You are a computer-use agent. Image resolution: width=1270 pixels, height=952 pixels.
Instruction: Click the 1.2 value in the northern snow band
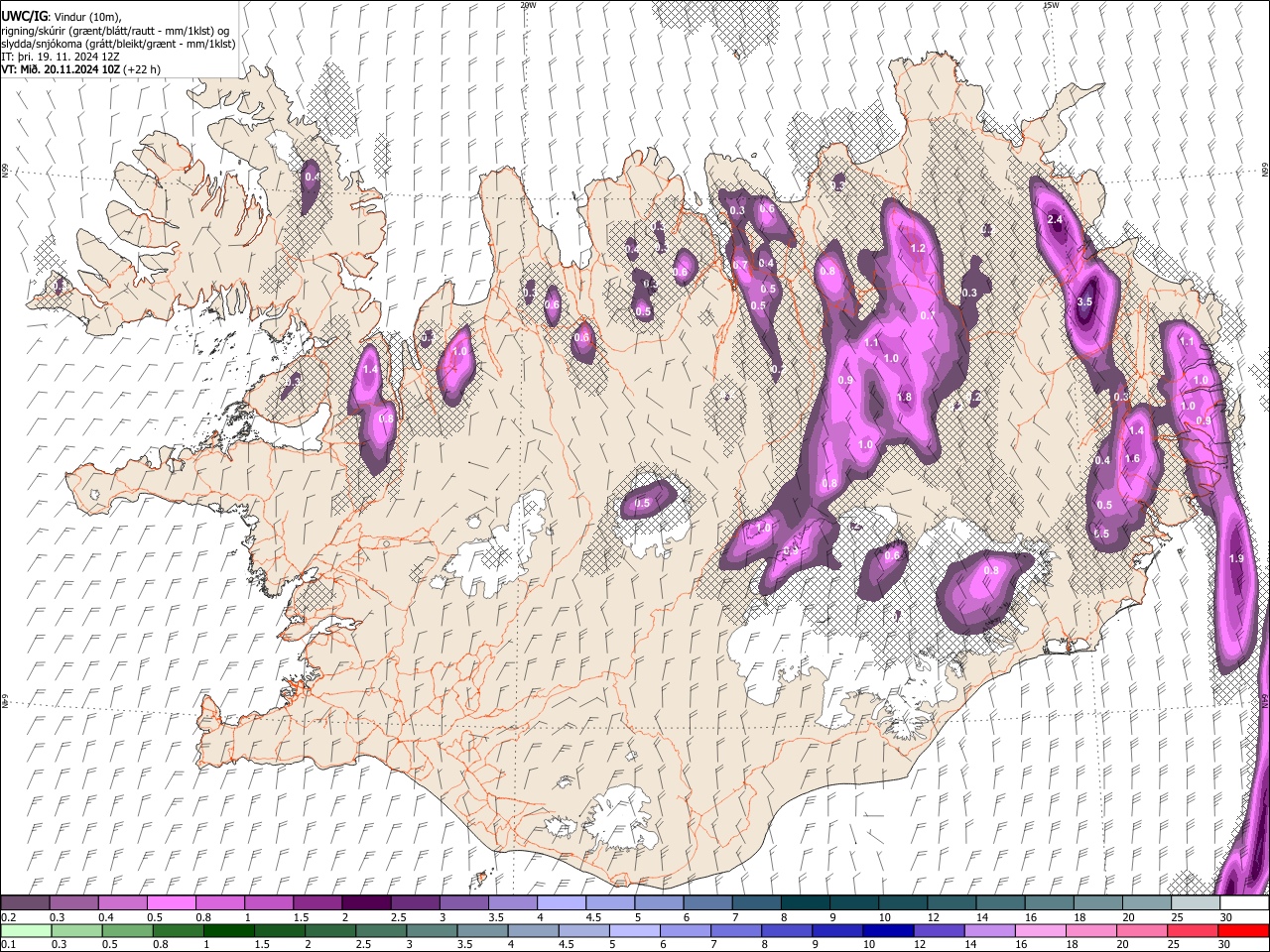pyautogui.click(x=918, y=248)
